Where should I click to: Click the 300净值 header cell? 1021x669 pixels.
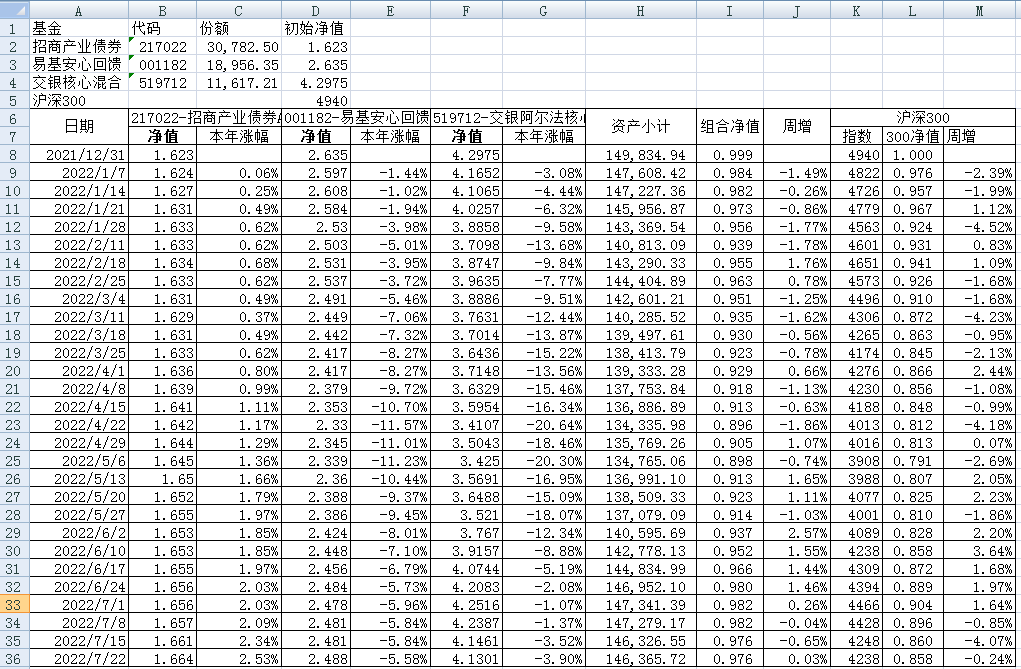point(912,136)
